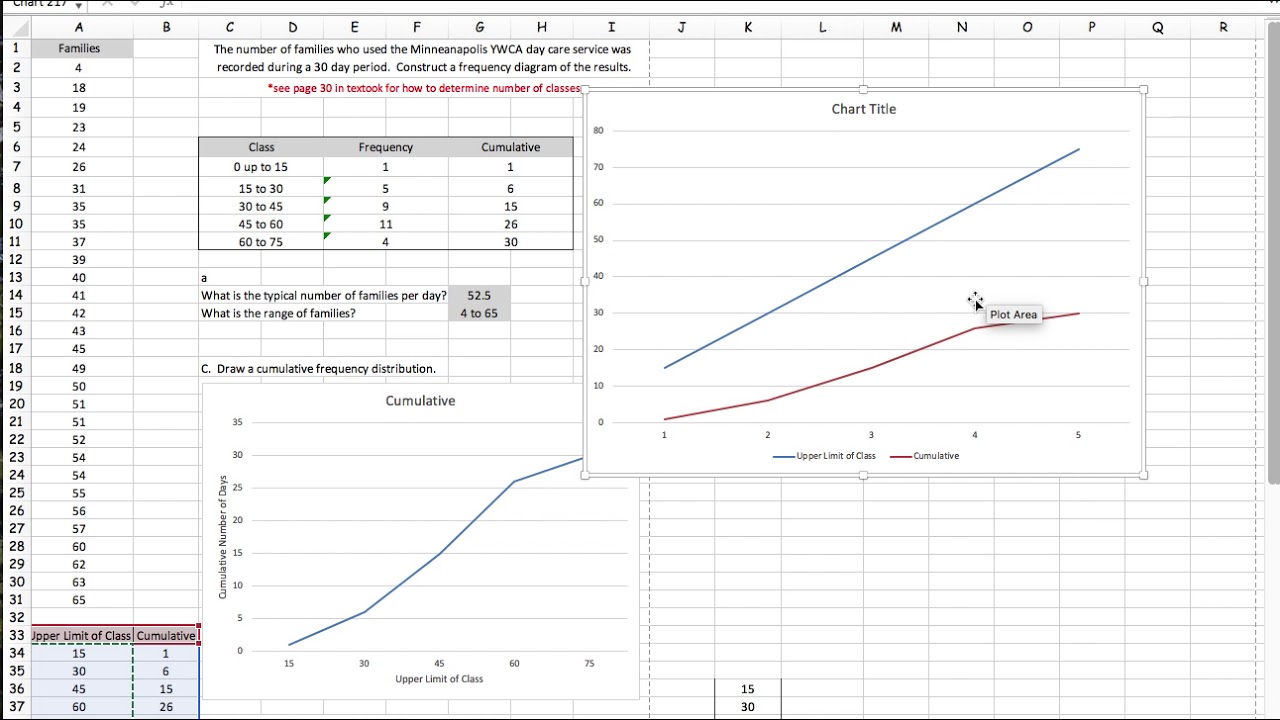Select row 1 header
Screen dimensions: 1280x720
coord(15,47)
